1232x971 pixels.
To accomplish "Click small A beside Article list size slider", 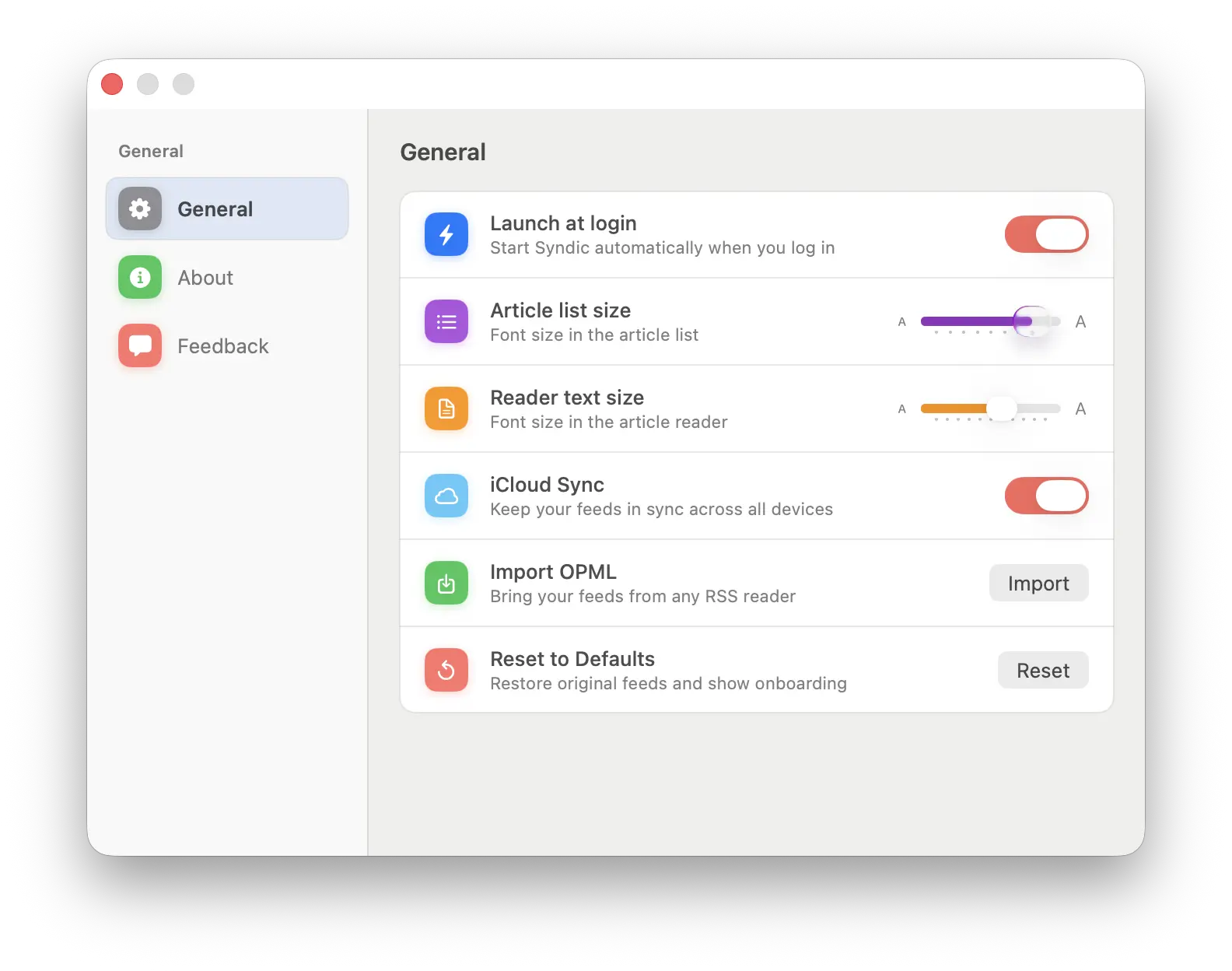I will pos(902,322).
